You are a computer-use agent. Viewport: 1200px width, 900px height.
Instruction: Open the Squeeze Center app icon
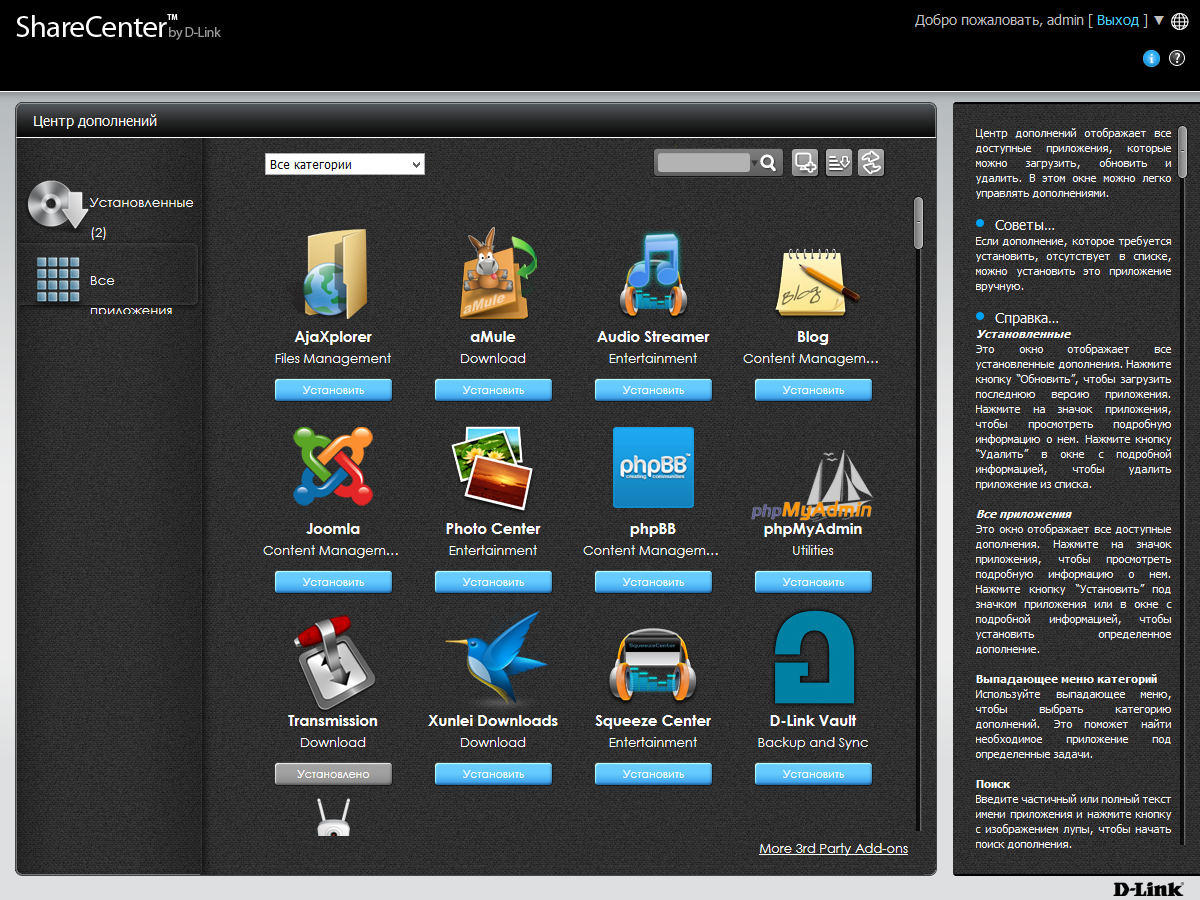tap(653, 663)
